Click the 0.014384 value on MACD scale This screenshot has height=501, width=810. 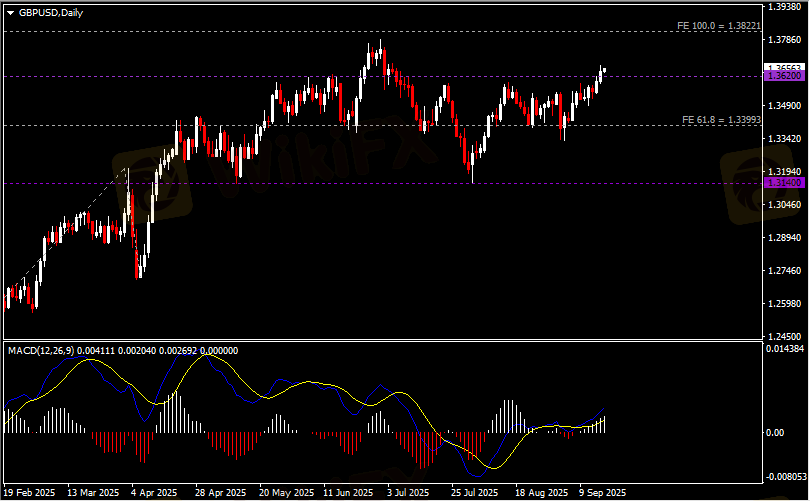(x=783, y=349)
